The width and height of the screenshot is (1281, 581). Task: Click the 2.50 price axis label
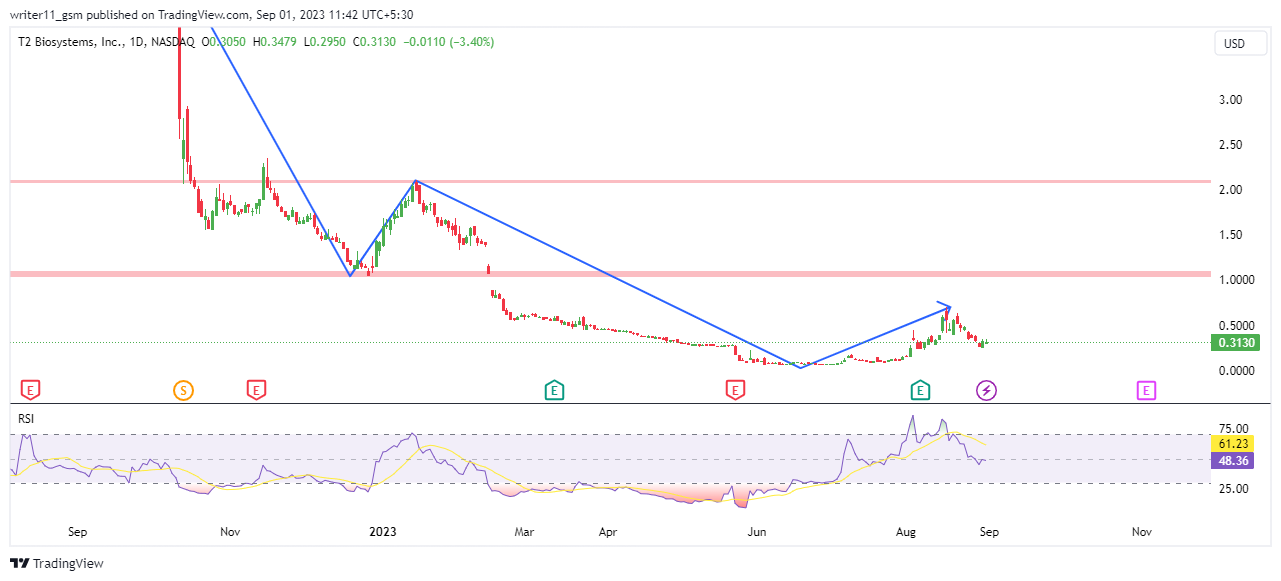pos(1230,145)
